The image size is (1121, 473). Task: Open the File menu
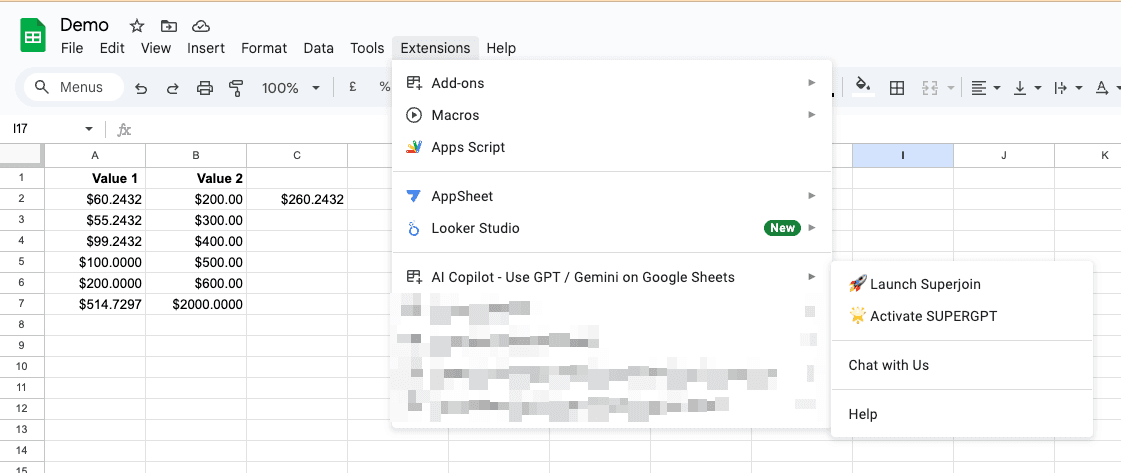click(x=72, y=49)
